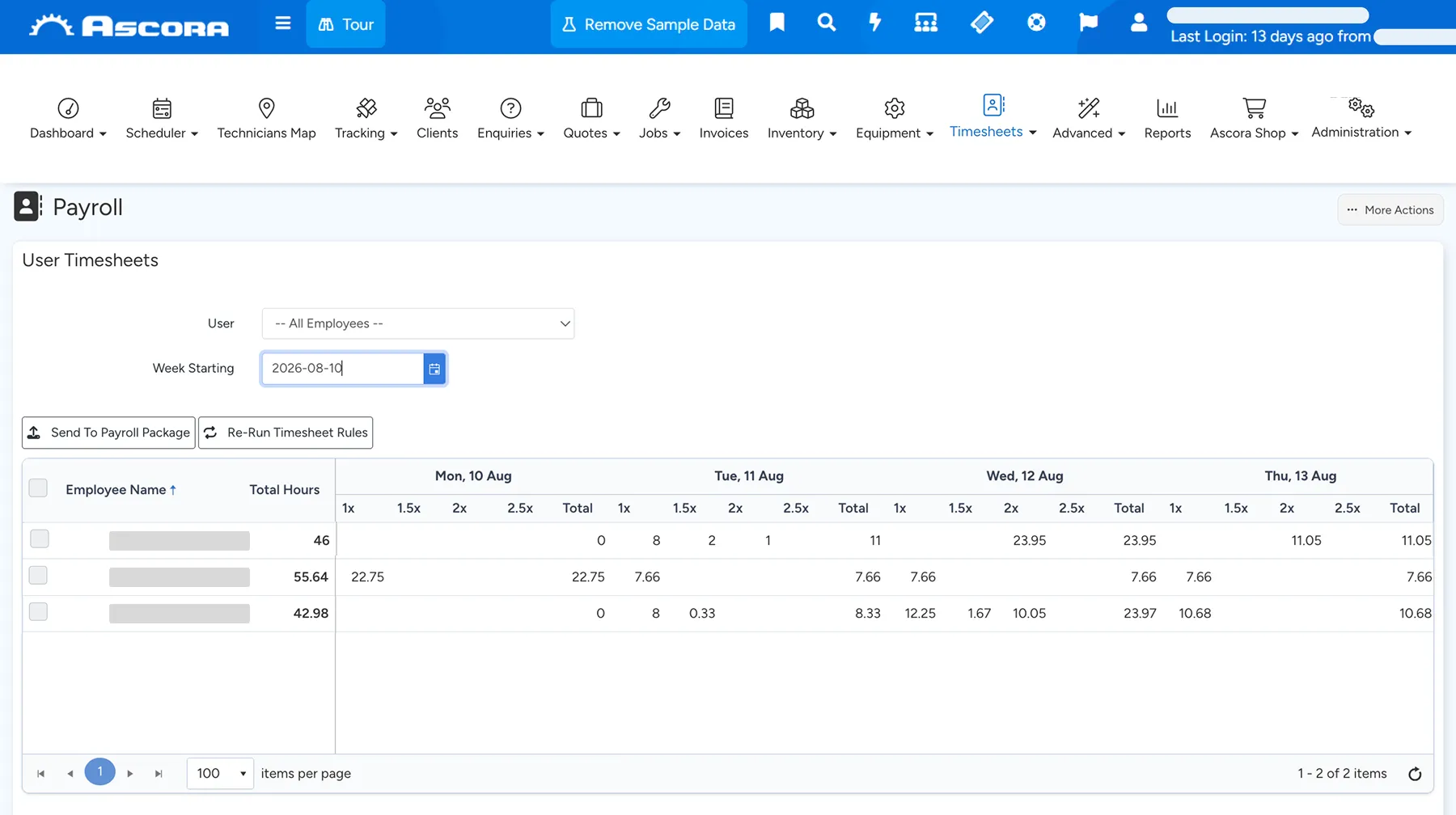Go to previous page of grid
This screenshot has width=1456, height=815.
coord(70,774)
